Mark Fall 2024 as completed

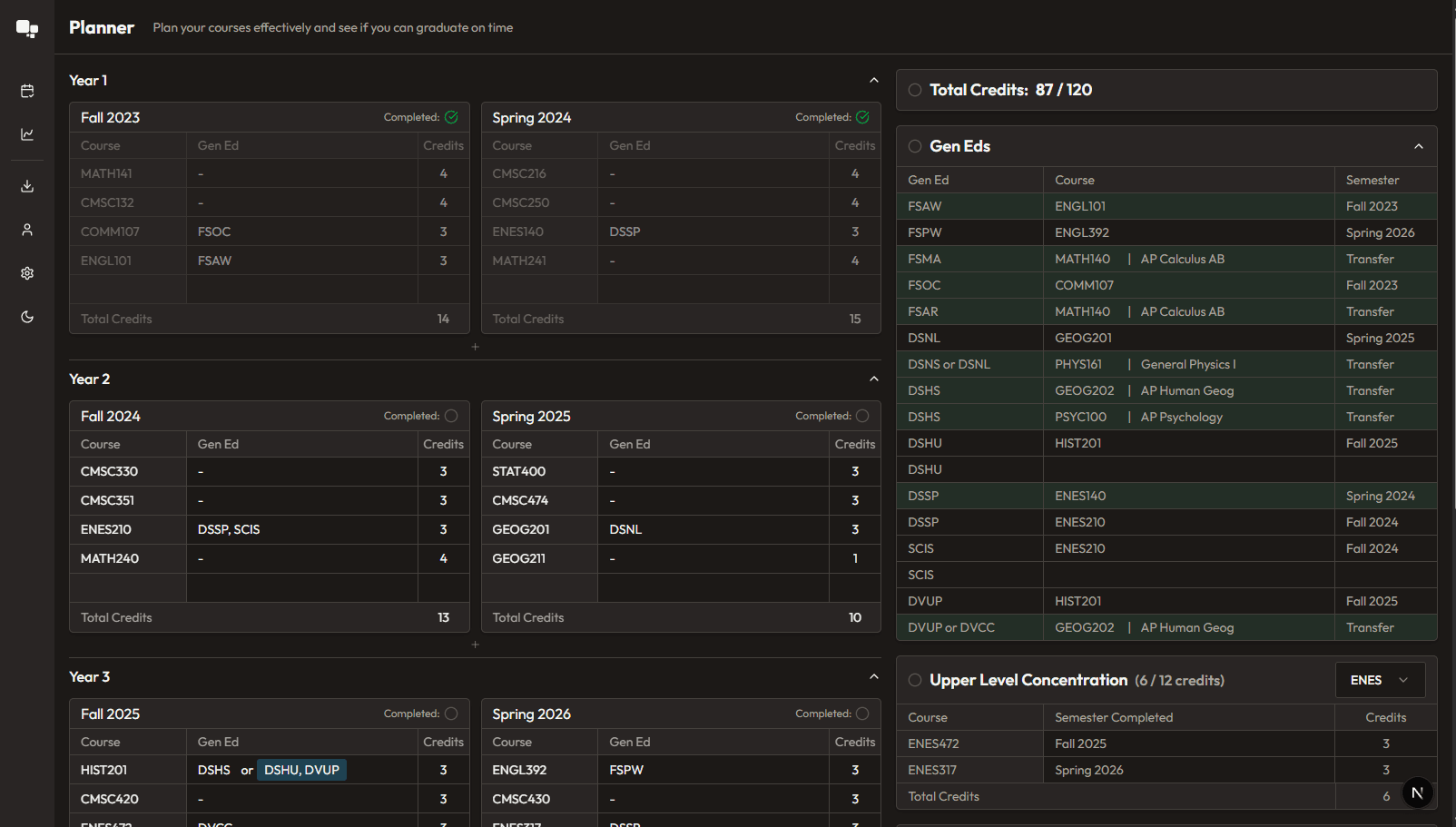click(451, 416)
